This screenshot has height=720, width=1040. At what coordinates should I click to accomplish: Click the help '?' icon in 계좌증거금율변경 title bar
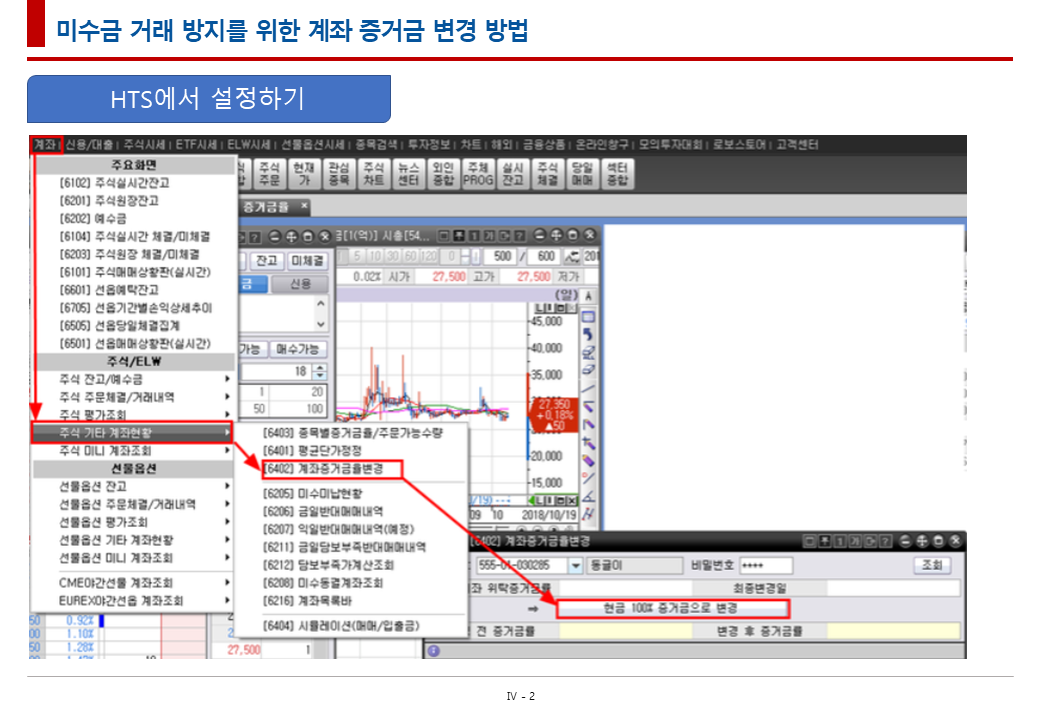pyautogui.click(x=885, y=541)
